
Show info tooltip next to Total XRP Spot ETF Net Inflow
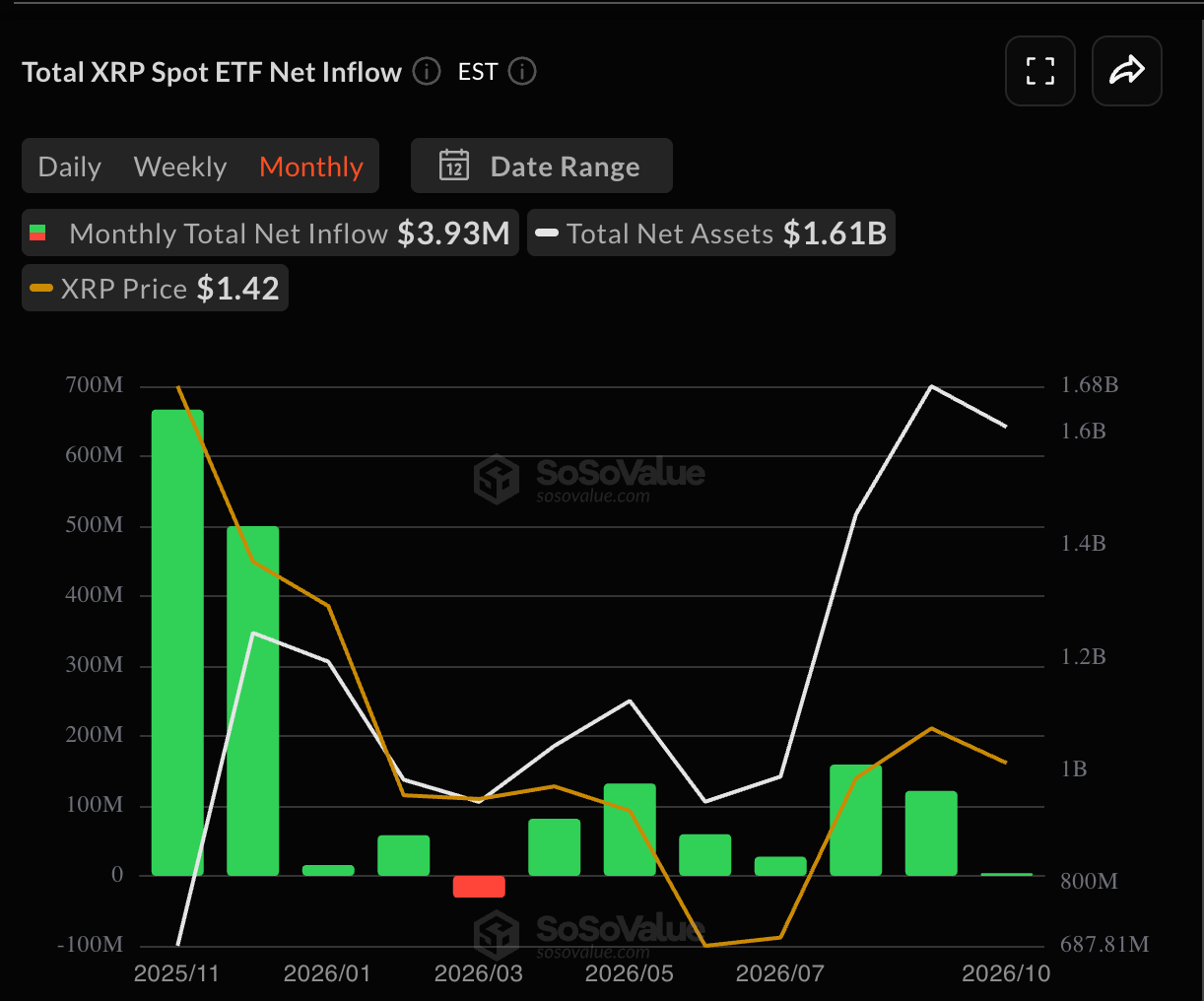(427, 72)
